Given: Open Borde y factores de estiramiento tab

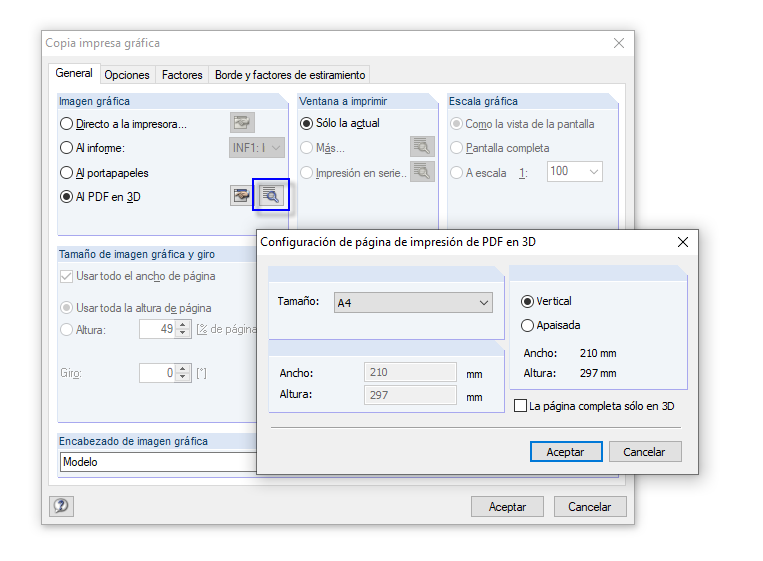Looking at the screenshot, I should 290,75.
